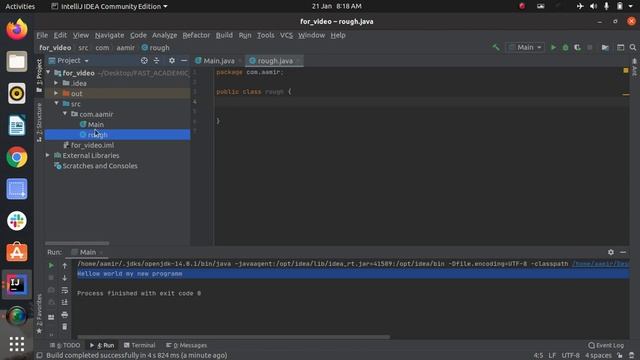Open Favorites side tool tab

click(x=39, y=313)
